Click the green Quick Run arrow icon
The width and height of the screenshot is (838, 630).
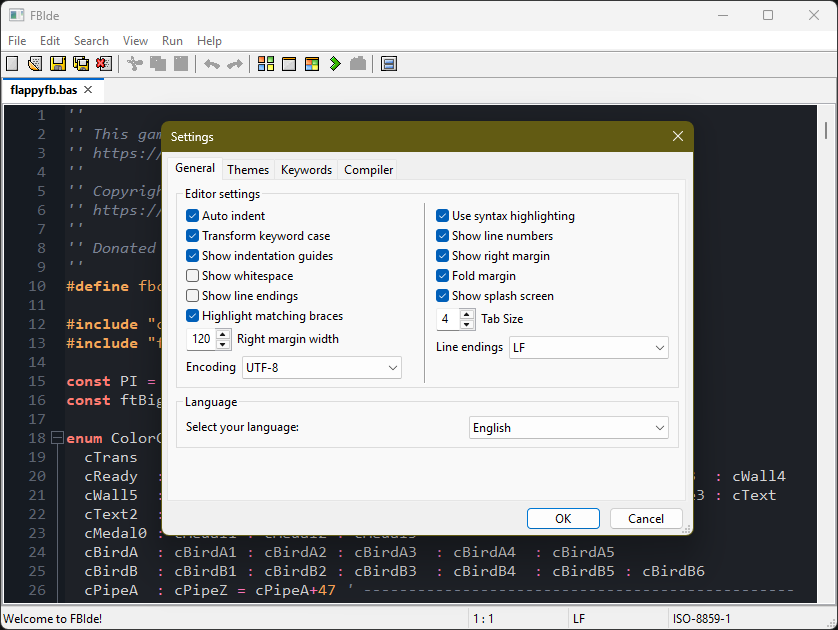(x=335, y=64)
